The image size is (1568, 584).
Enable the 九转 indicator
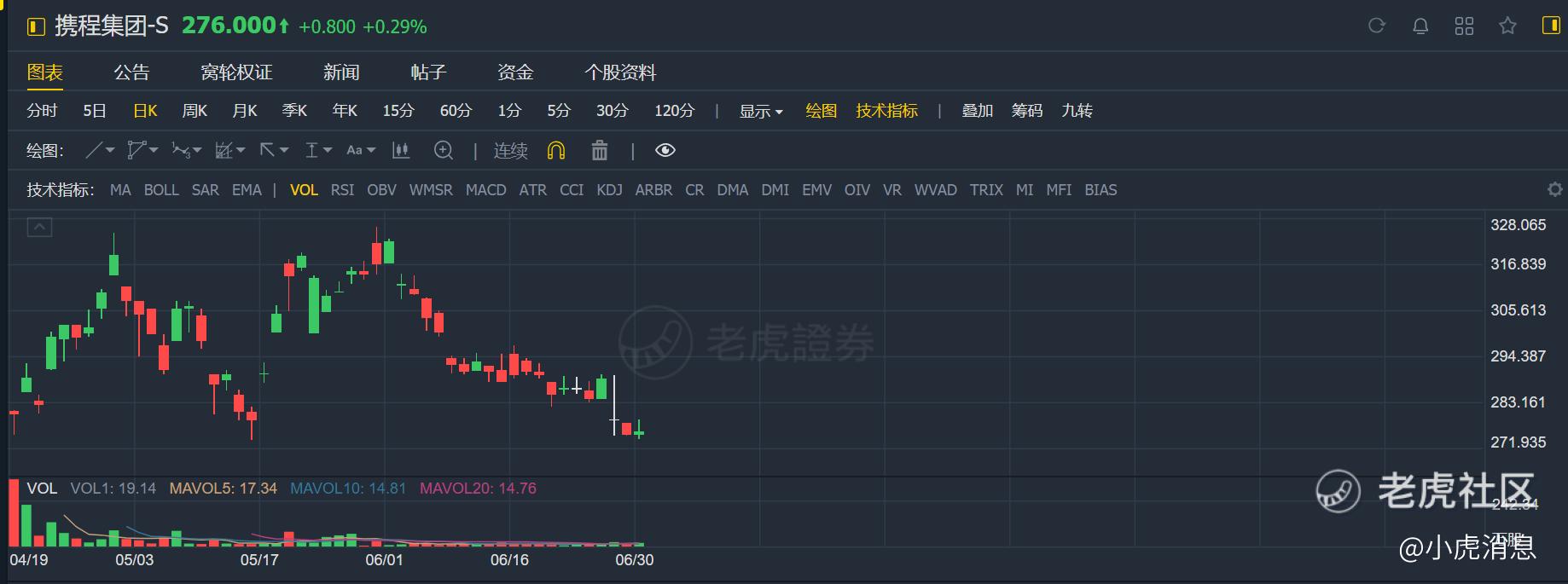[x=1077, y=111]
